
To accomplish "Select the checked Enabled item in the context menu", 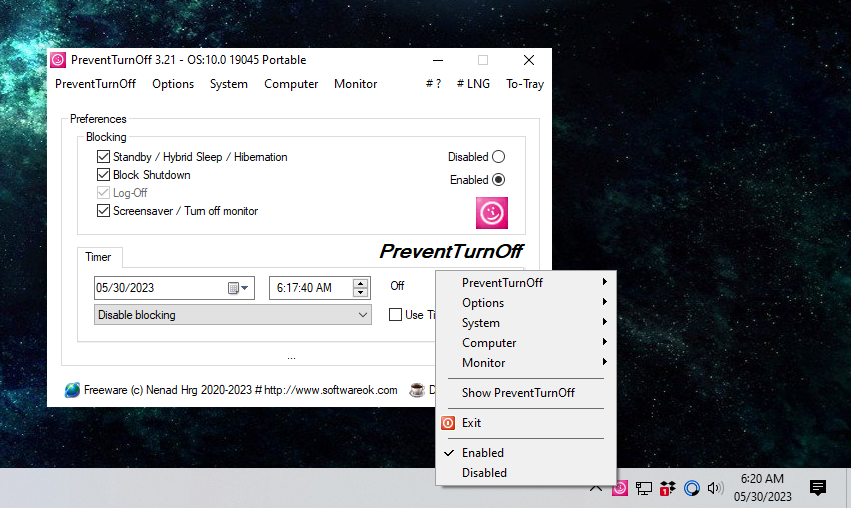I will (526, 453).
